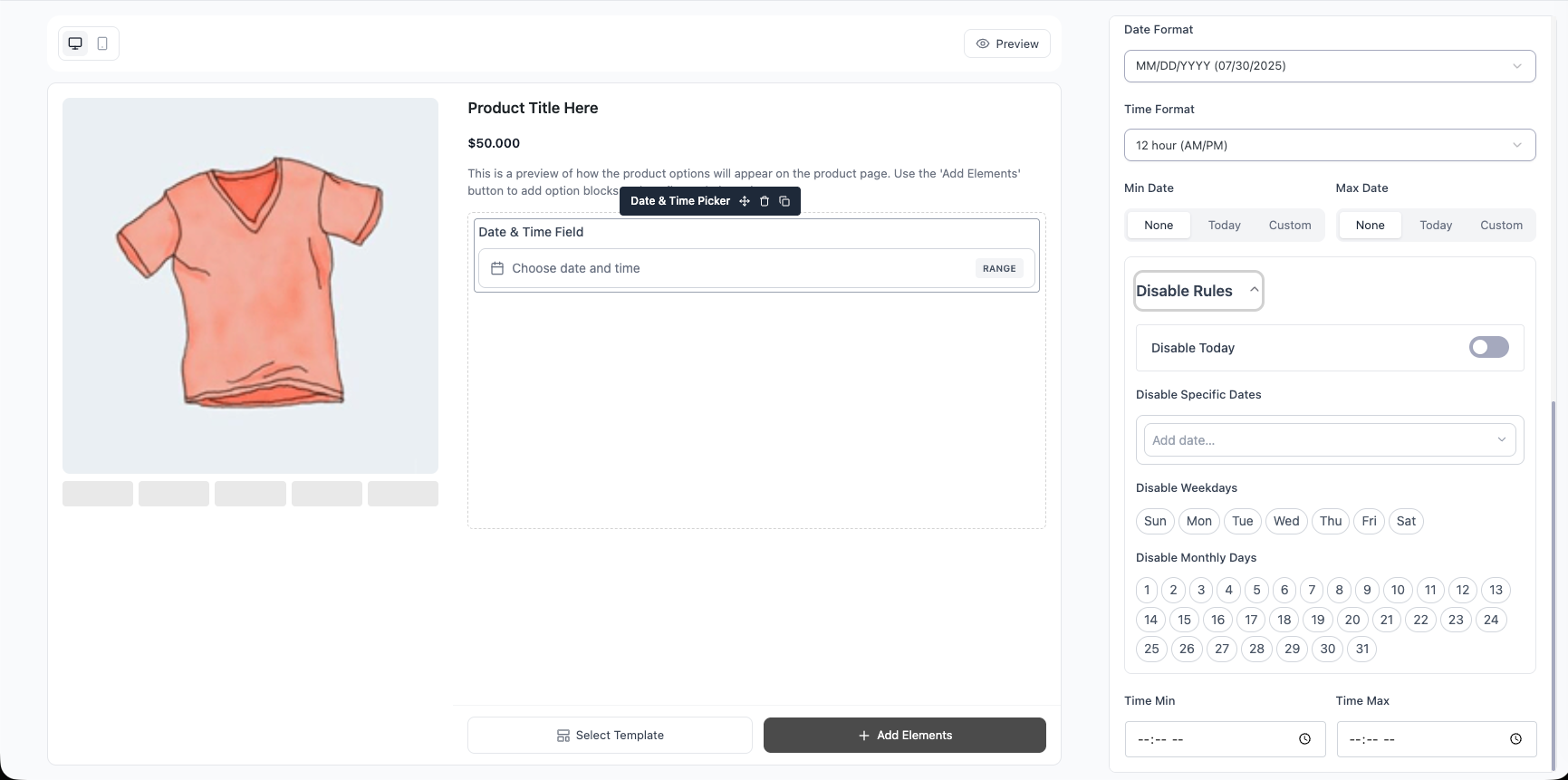Click the Choose date and time field
1568x780 pixels.
[756, 268]
